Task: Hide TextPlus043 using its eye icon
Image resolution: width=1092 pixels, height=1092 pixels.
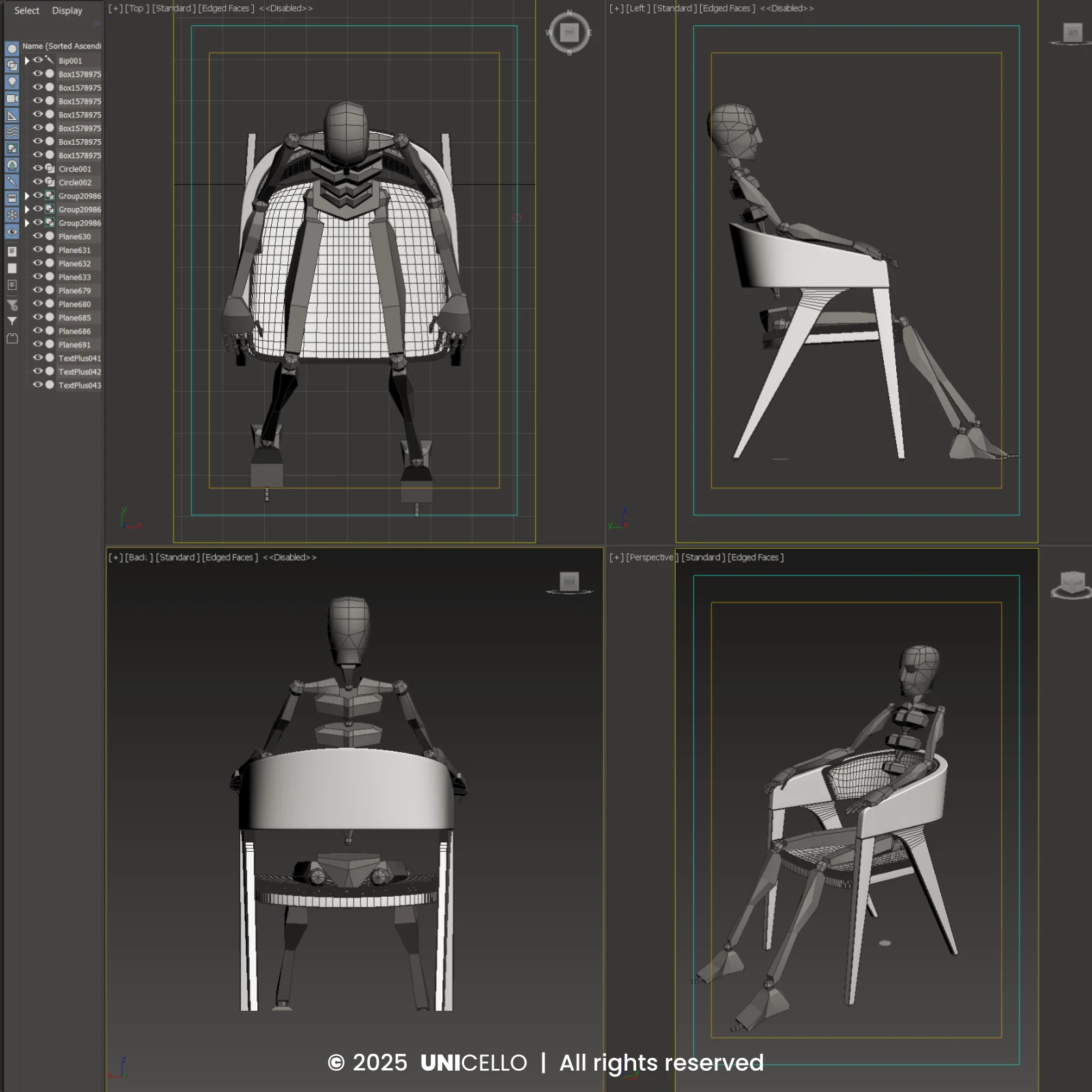Action: [38, 385]
